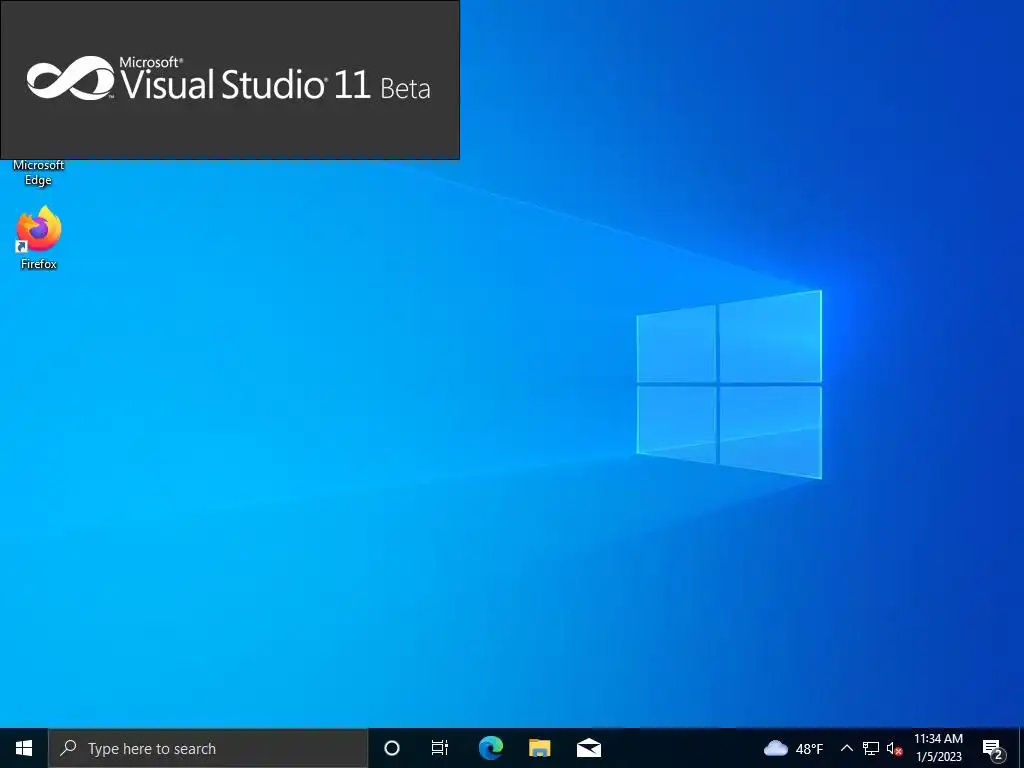Launch Microsoft Edge from the taskbar
Image resolution: width=1024 pixels, height=768 pixels.
490,748
